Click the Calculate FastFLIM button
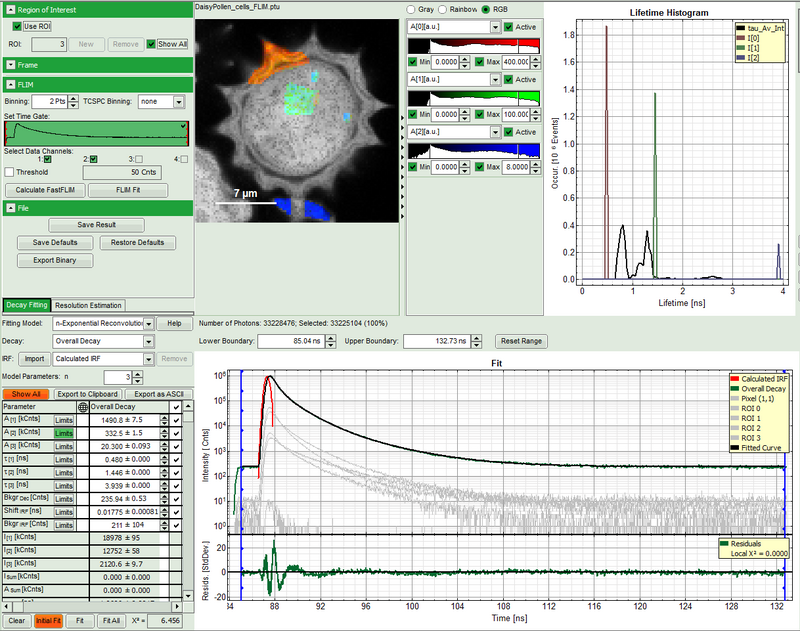The height and width of the screenshot is (631, 800). click(x=43, y=189)
